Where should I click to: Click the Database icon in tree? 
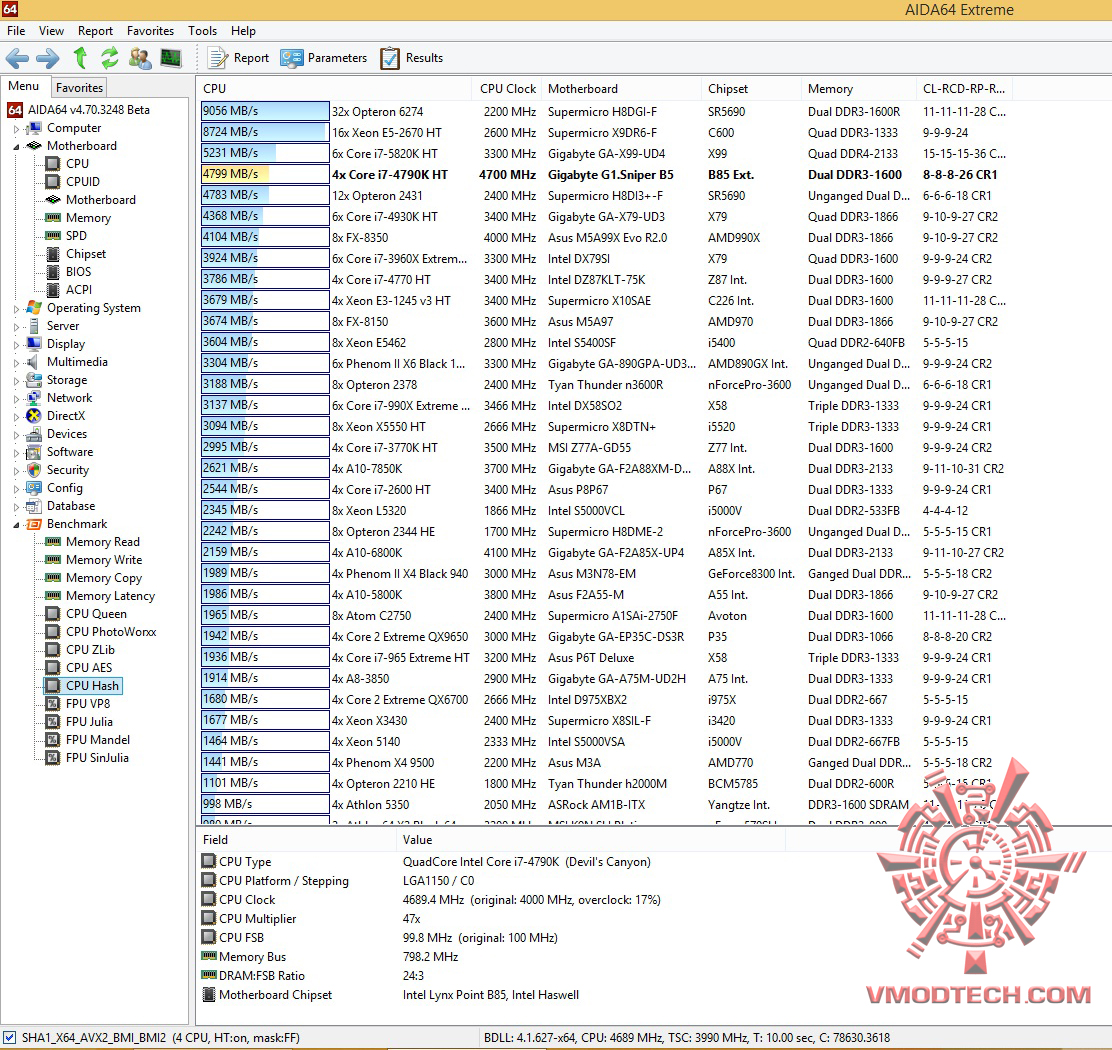point(34,506)
